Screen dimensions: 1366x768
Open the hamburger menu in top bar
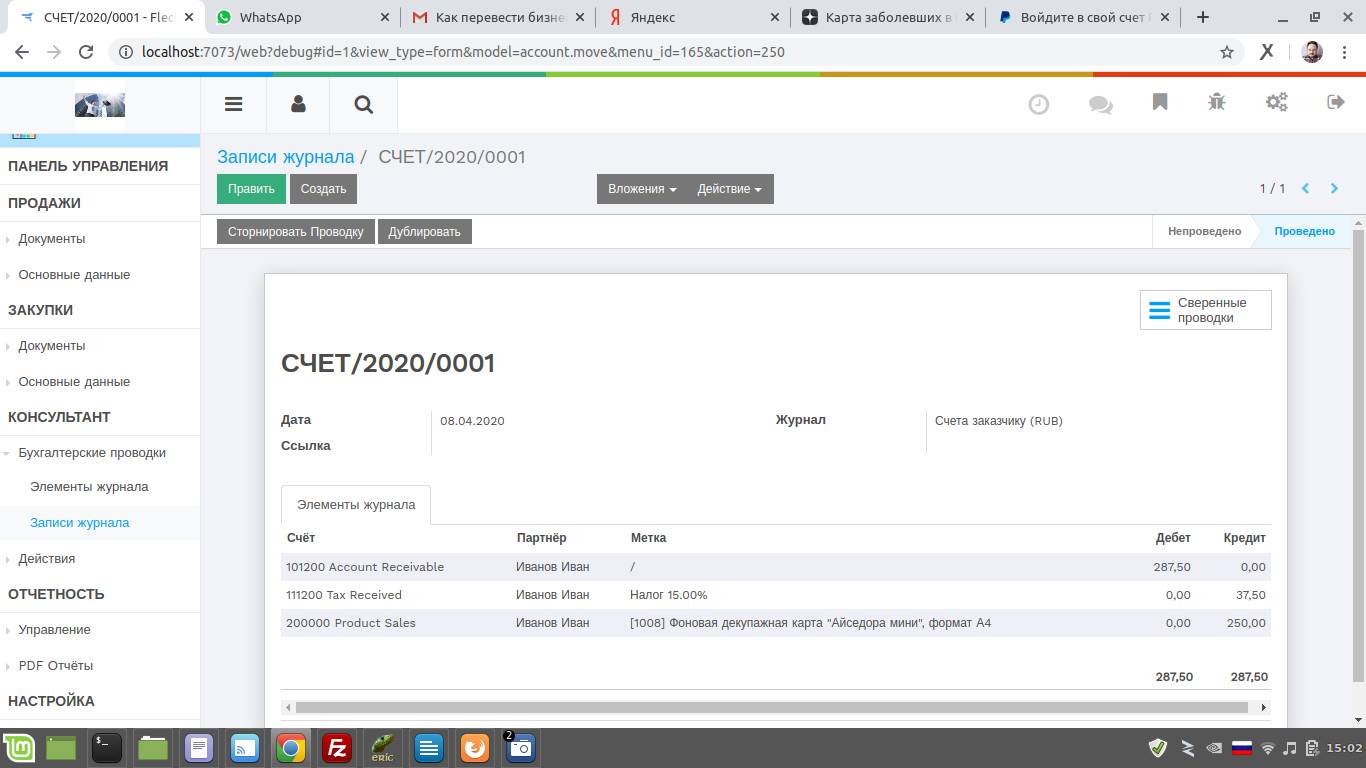click(233, 104)
